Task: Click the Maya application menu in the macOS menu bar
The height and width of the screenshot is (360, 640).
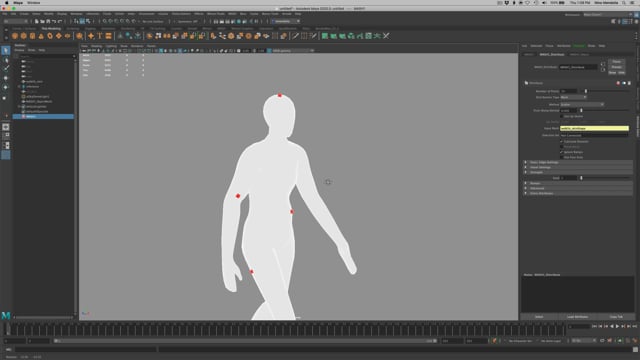Action: click(18, 3)
